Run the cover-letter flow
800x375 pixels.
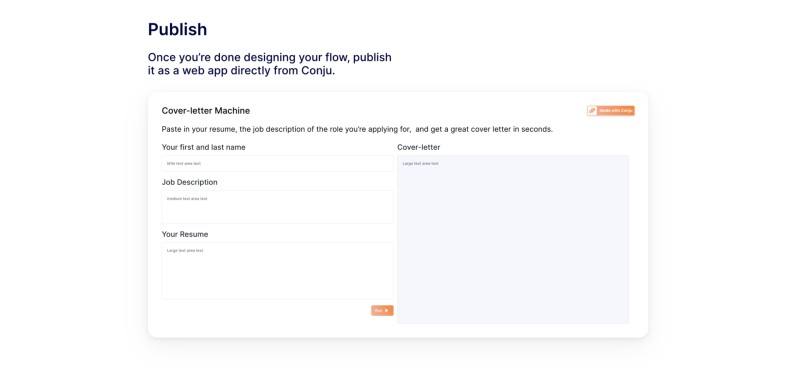pyautogui.click(x=382, y=311)
